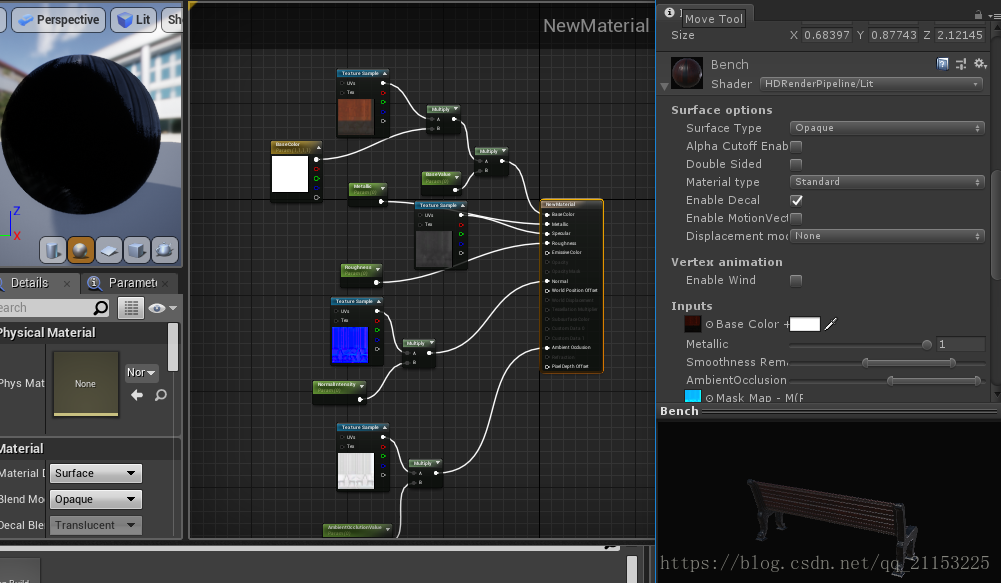Open the Material type Standard dropdown

pos(887,182)
